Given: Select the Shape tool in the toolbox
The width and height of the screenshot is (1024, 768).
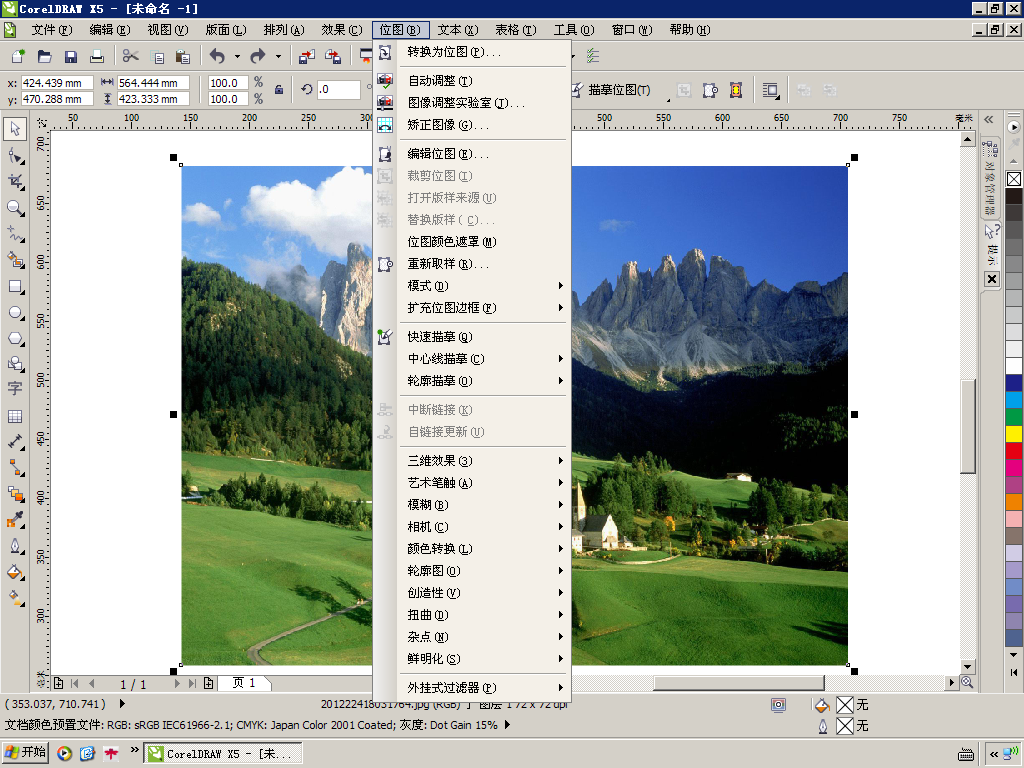Looking at the screenshot, I should pos(15,155).
